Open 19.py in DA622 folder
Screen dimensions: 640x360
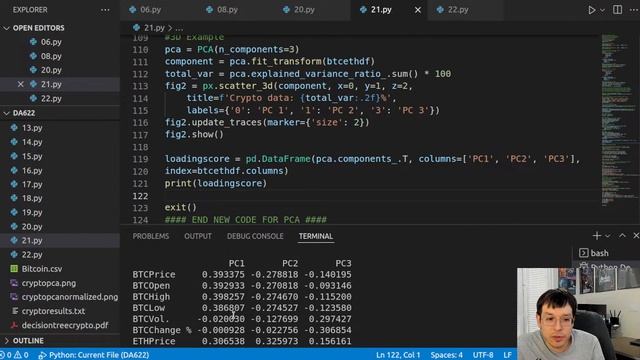[x=32, y=212]
